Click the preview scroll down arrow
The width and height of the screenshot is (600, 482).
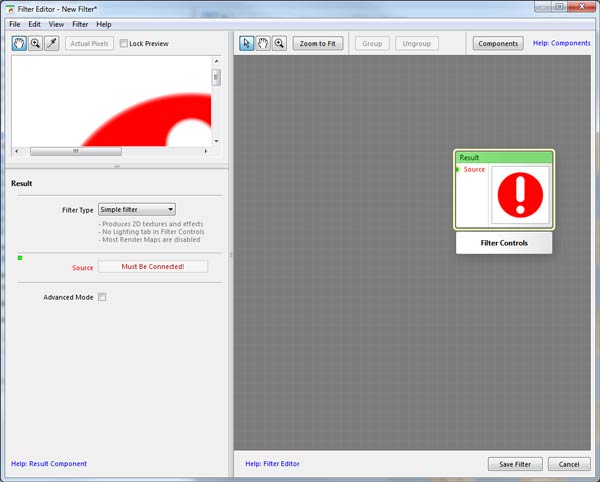coord(216,141)
